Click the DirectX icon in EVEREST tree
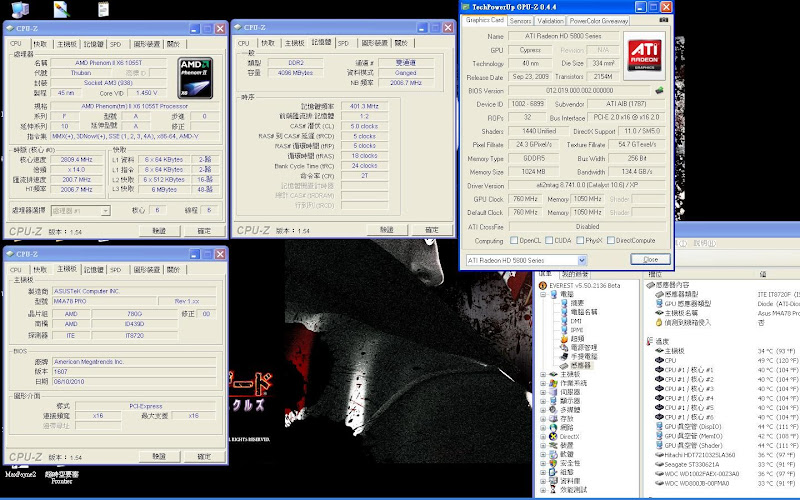Image resolution: width=800 pixels, height=500 pixels. click(553, 436)
